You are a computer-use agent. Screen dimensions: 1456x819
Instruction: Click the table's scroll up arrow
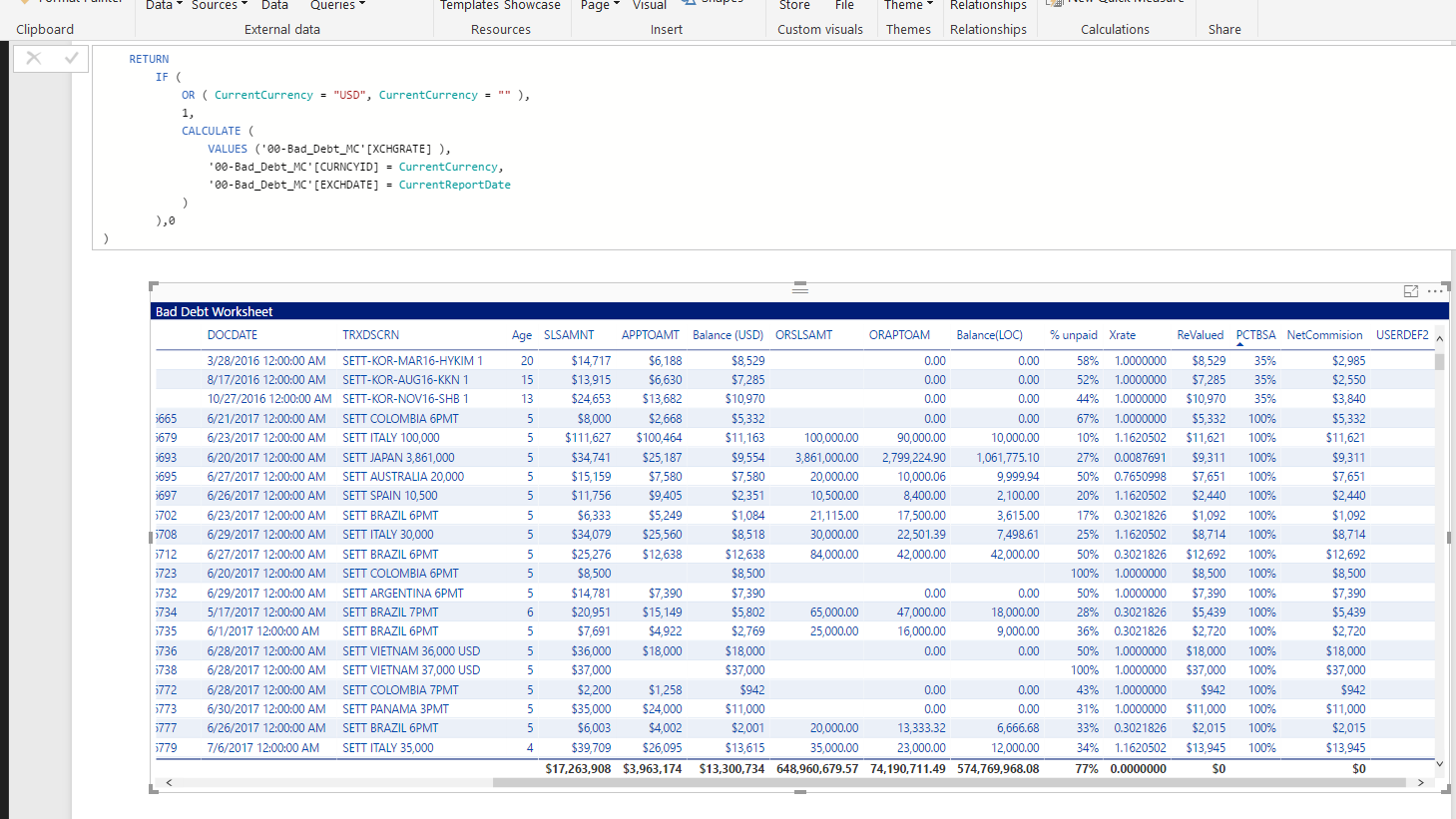tap(1439, 339)
